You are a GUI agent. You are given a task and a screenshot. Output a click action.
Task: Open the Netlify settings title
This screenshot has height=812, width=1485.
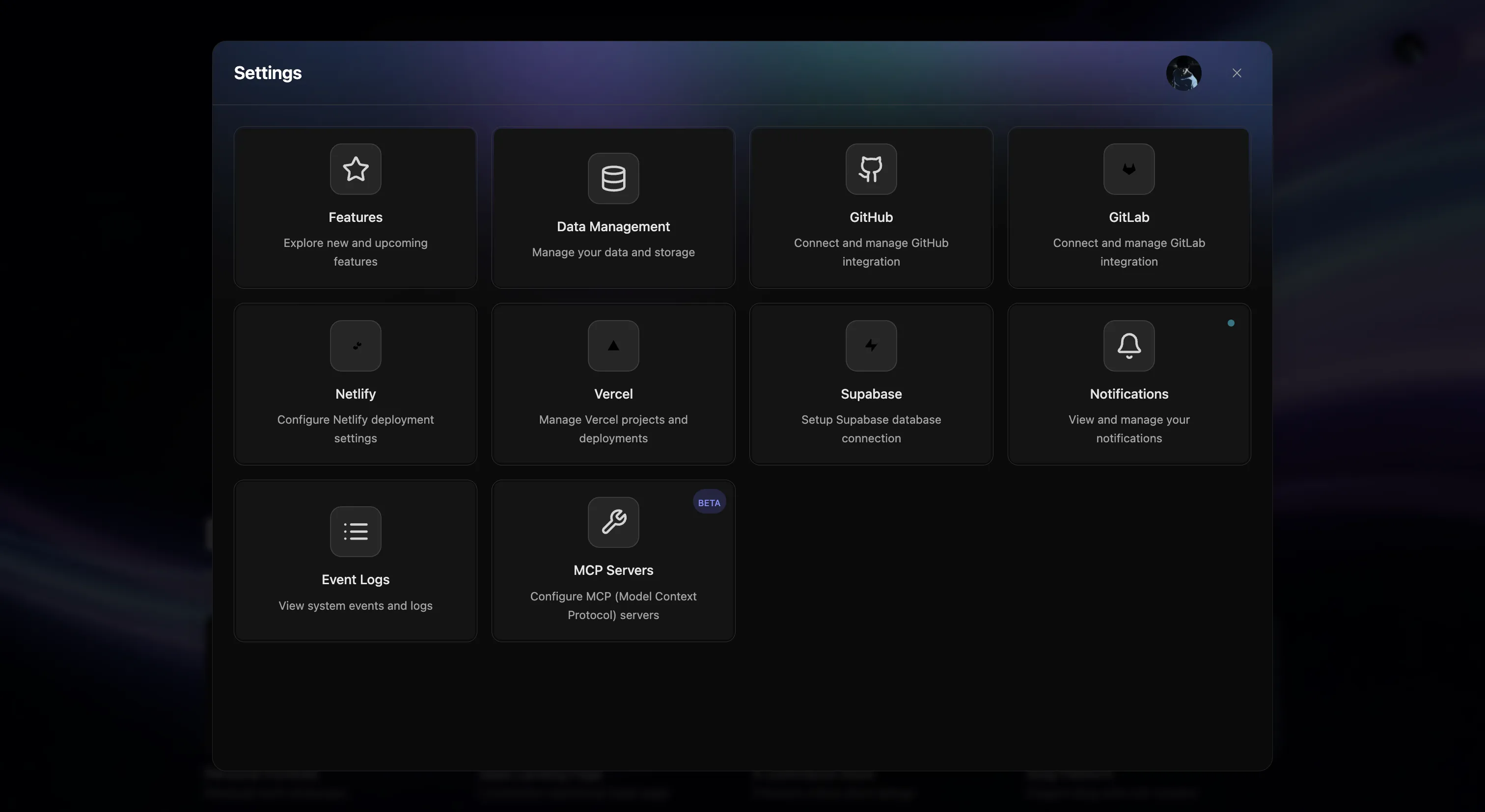(x=355, y=394)
